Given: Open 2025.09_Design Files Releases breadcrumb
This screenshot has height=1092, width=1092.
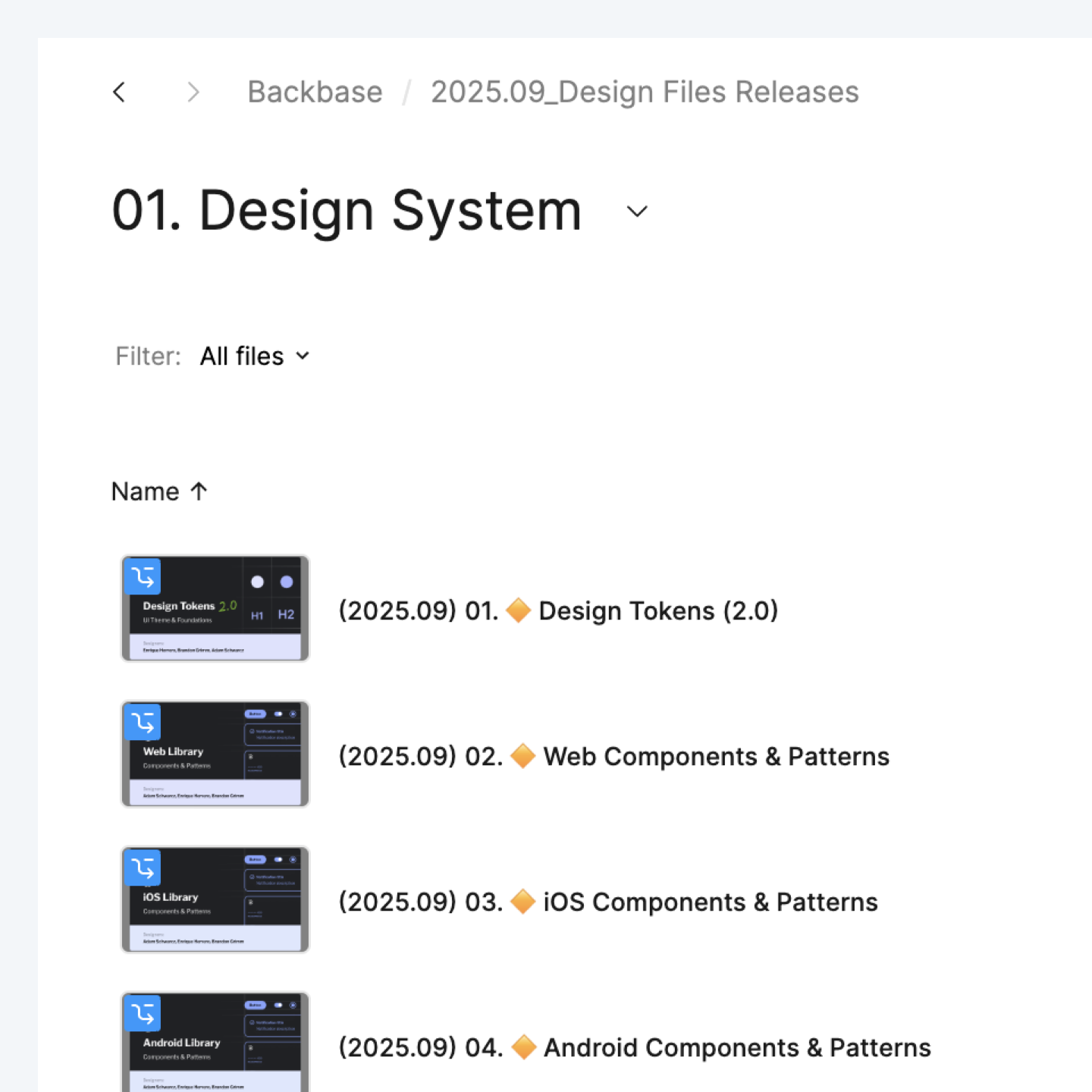Looking at the screenshot, I should [x=645, y=93].
